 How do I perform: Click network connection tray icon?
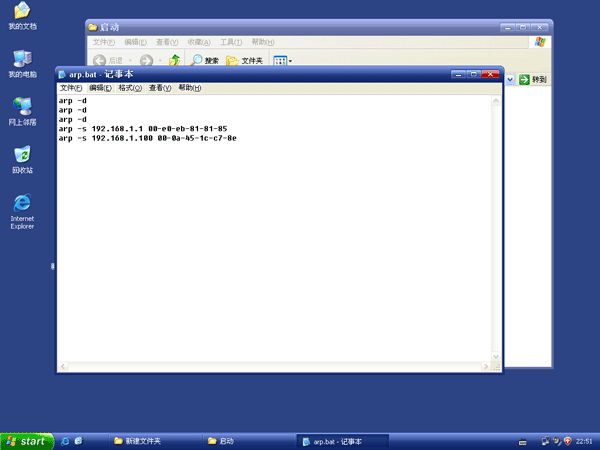pyautogui.click(x=546, y=441)
